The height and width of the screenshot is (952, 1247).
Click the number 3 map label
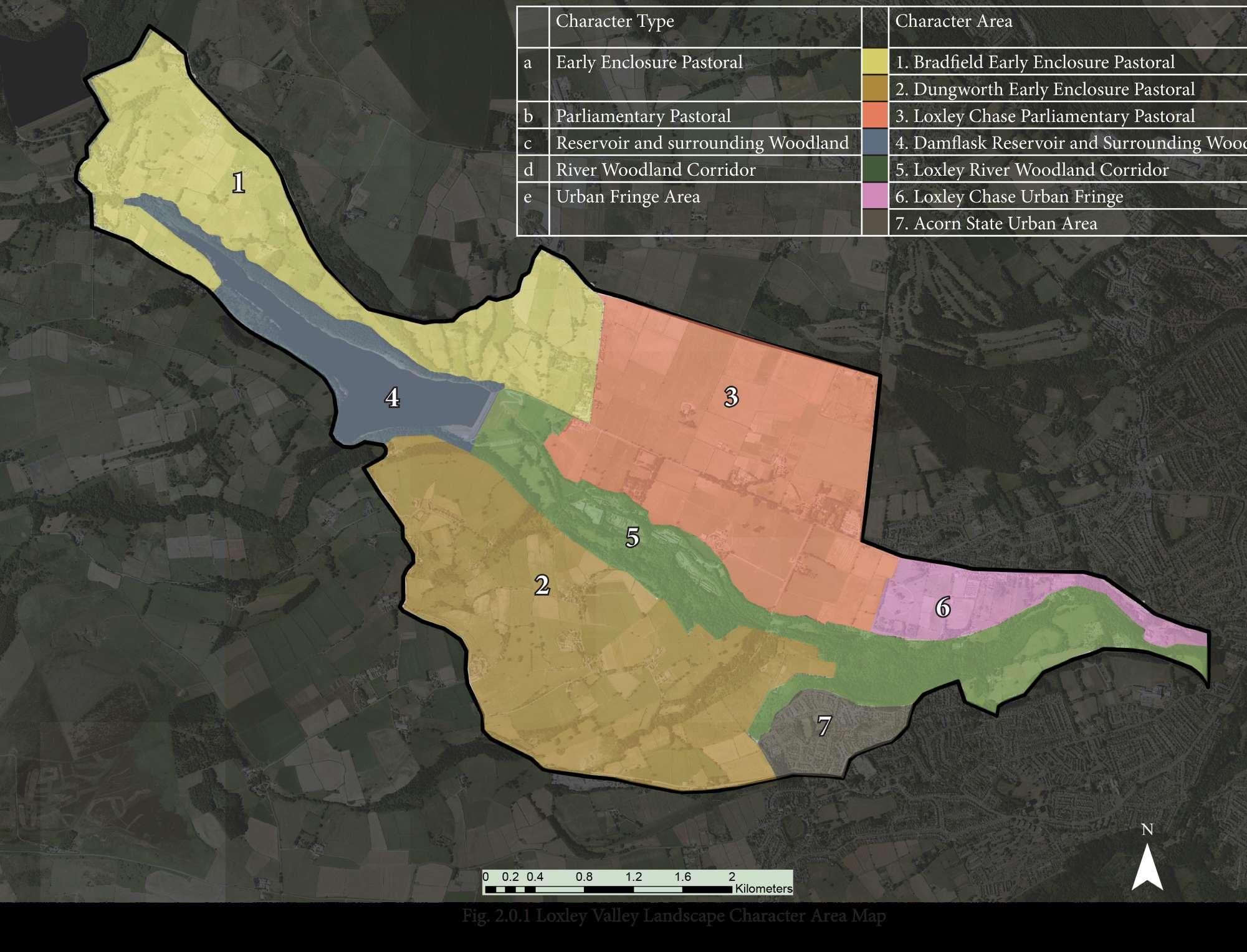731,397
